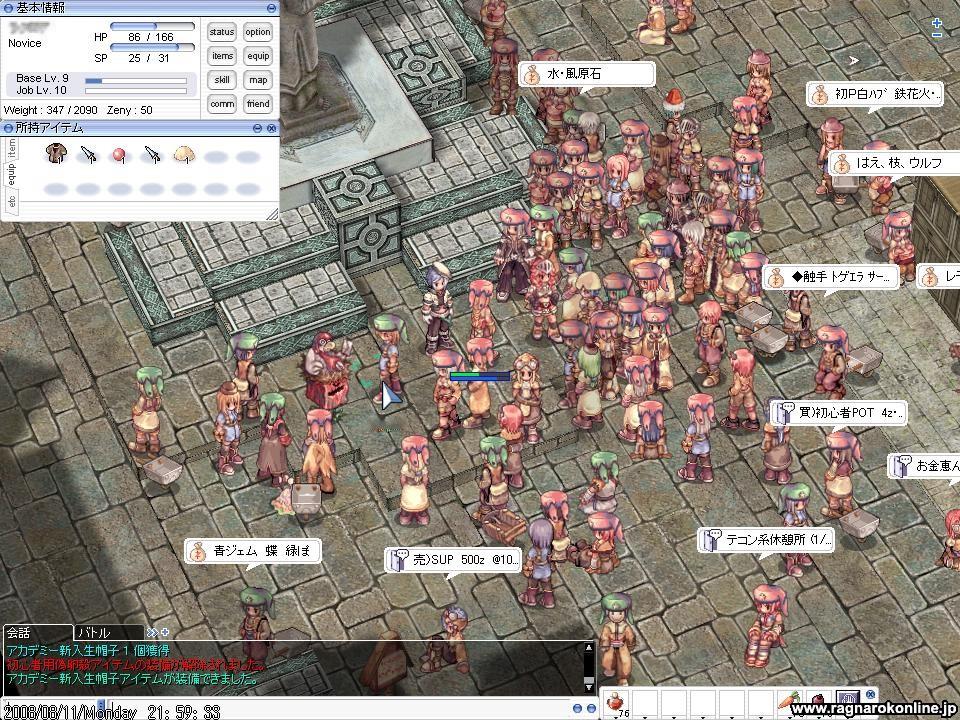Screen dimensions: 960x720
Task: Use the purple skill hotkey slot
Action: 848,701
